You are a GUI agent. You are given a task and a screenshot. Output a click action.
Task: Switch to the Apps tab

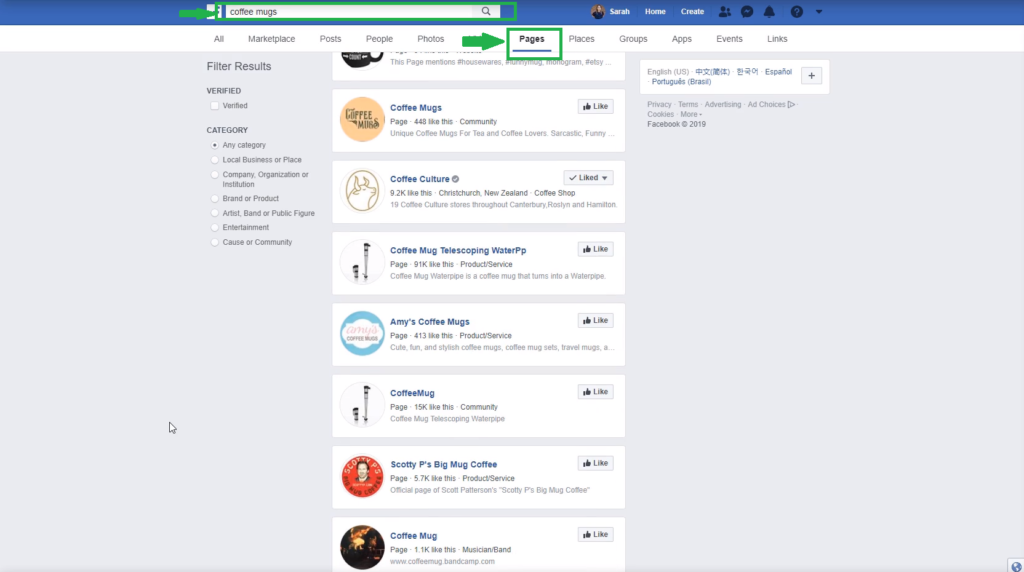click(681, 39)
